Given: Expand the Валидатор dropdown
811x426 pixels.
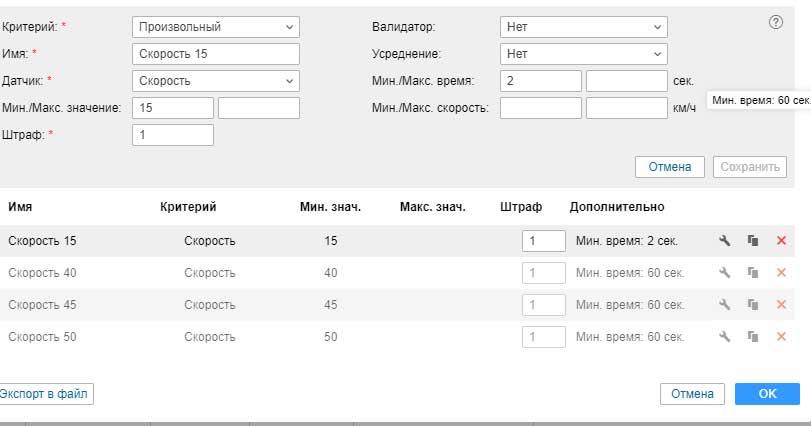Looking at the screenshot, I should pos(583,27).
